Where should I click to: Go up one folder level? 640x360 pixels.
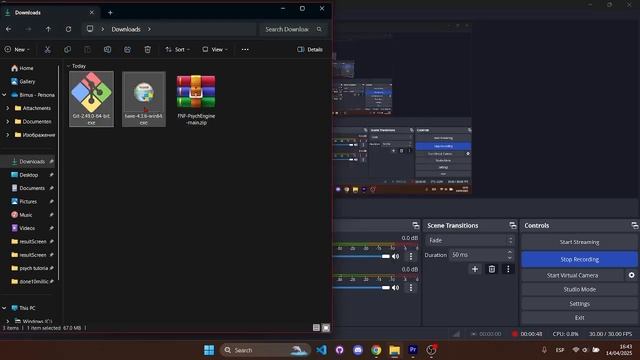click(48, 29)
